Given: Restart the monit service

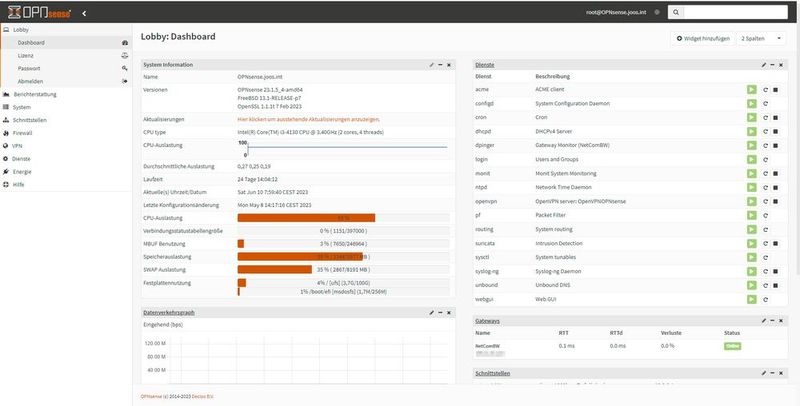Looking at the screenshot, I should click(765, 174).
